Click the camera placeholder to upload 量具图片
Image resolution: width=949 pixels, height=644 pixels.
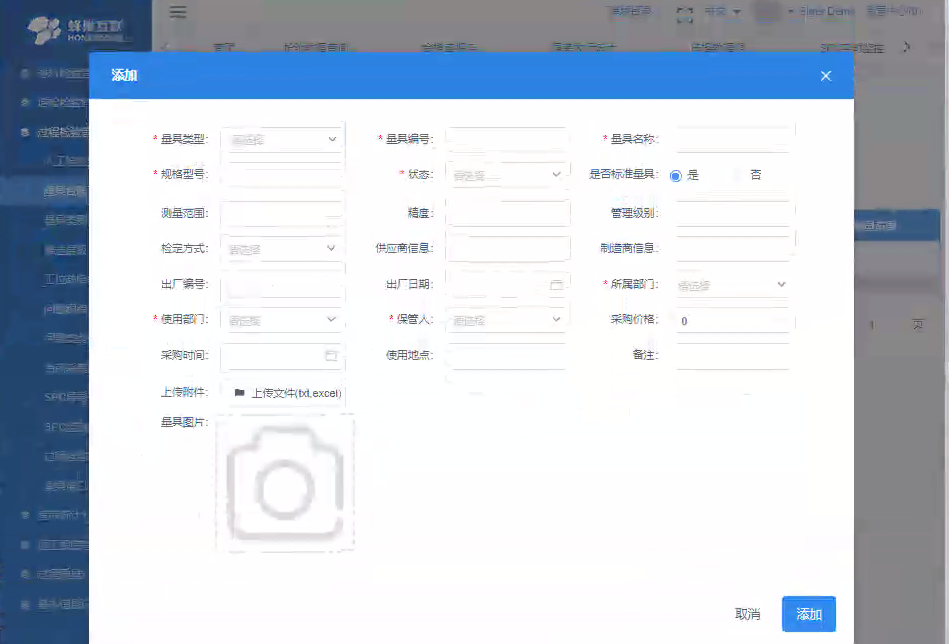pyautogui.click(x=285, y=483)
